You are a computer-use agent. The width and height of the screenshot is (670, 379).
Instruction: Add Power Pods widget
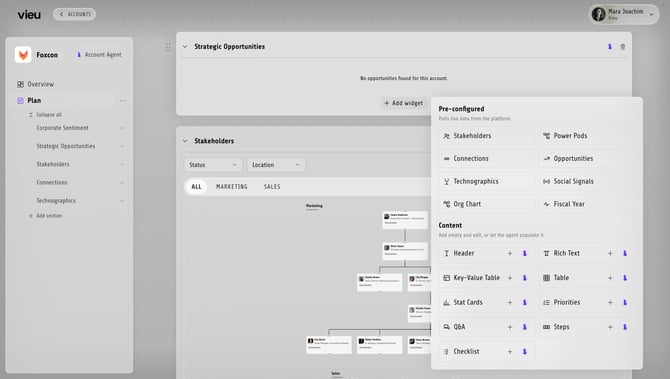pyautogui.click(x=586, y=136)
